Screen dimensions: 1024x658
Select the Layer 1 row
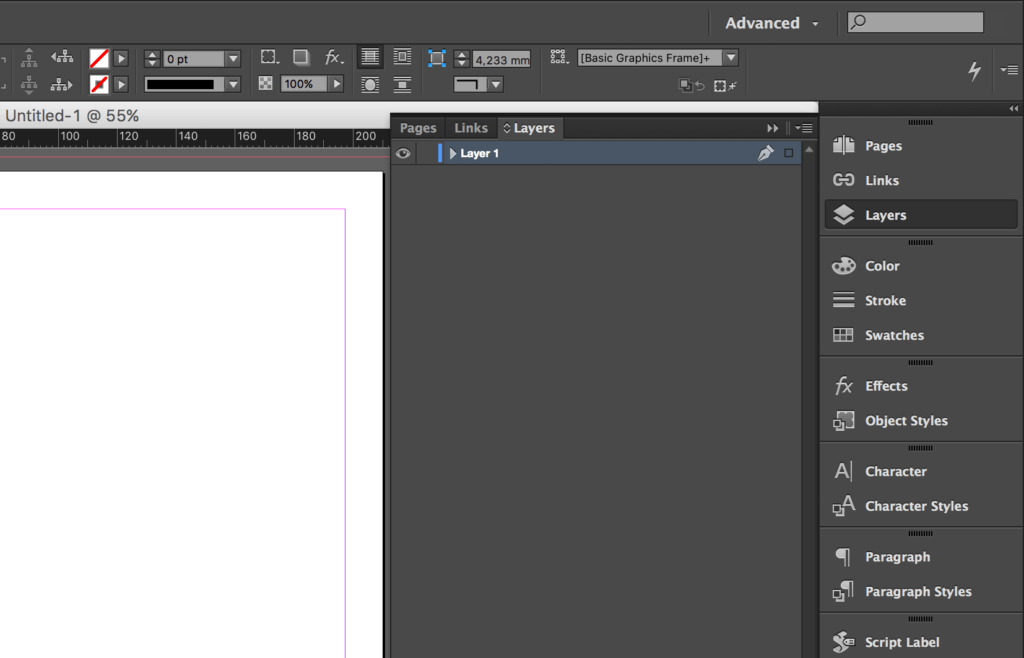(596, 153)
